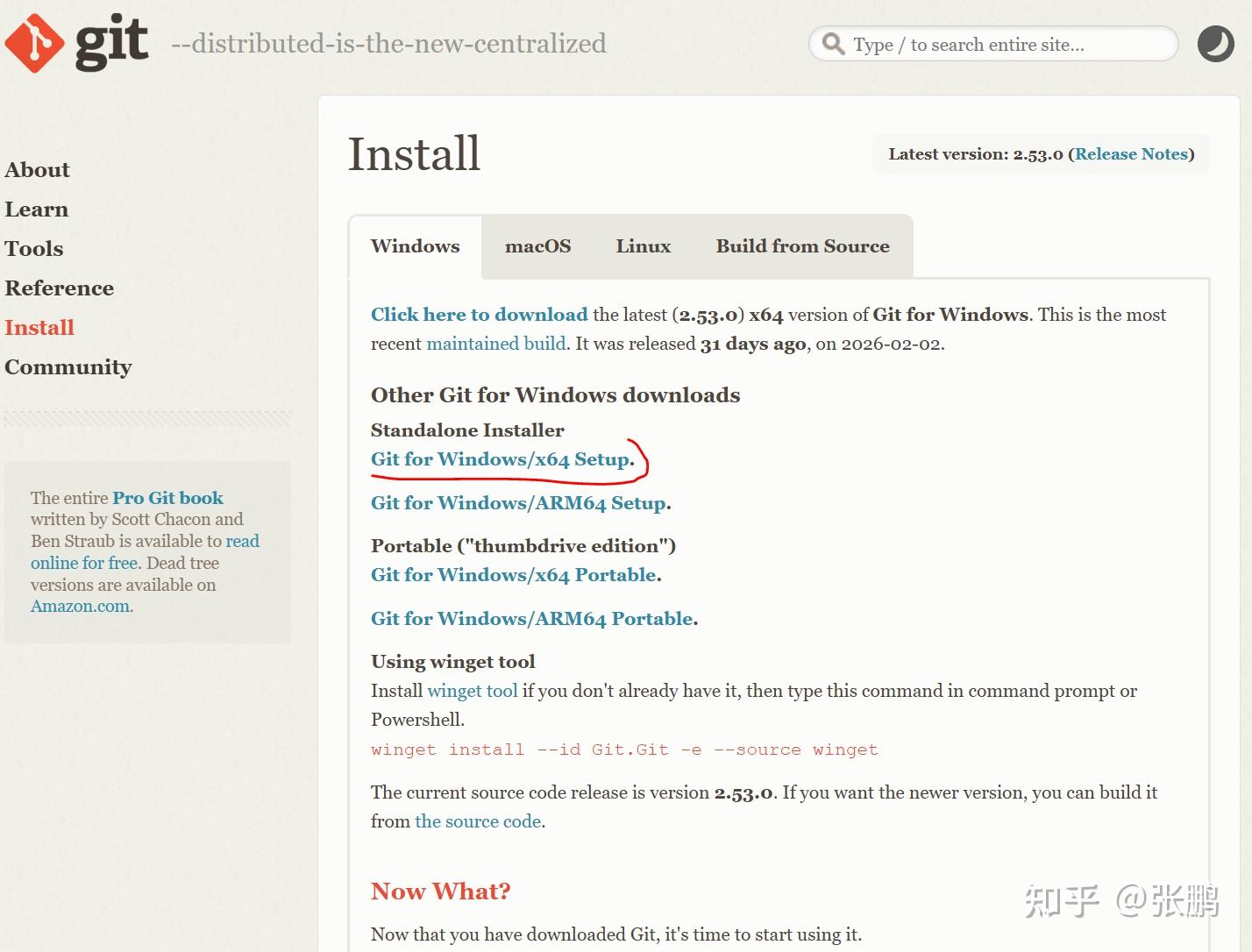Open the Tools sidebar page
Image resolution: width=1252 pixels, height=952 pixels.
[x=34, y=249]
